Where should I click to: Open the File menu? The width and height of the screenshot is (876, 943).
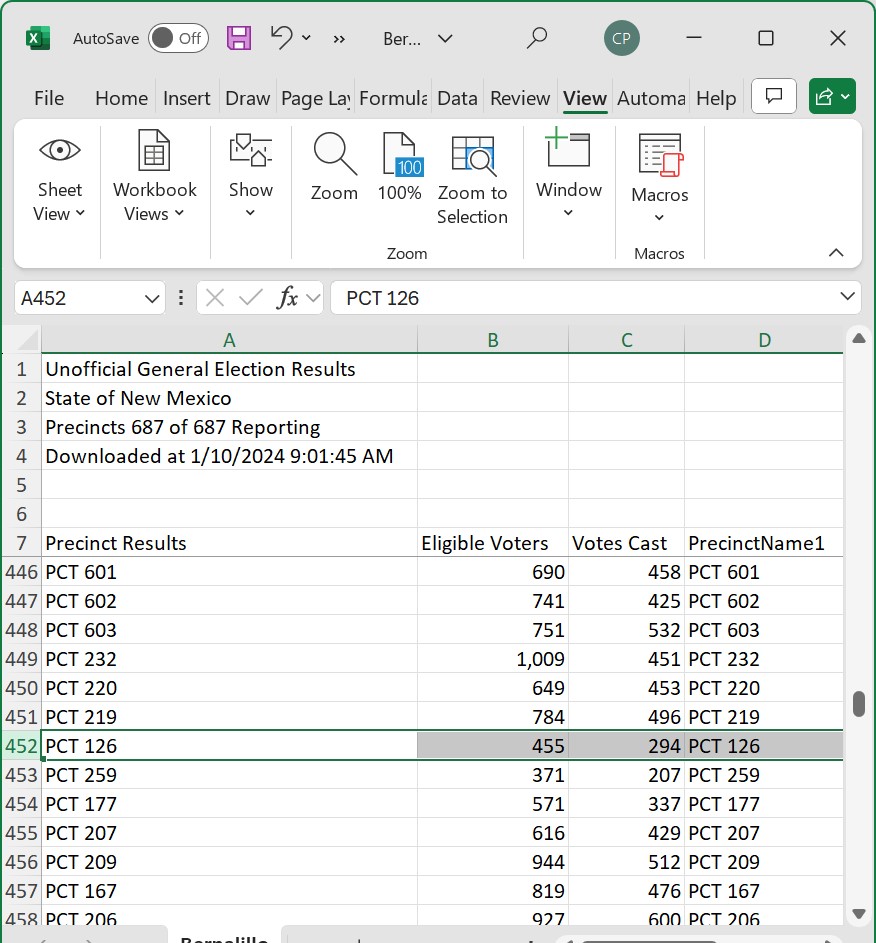click(x=49, y=98)
